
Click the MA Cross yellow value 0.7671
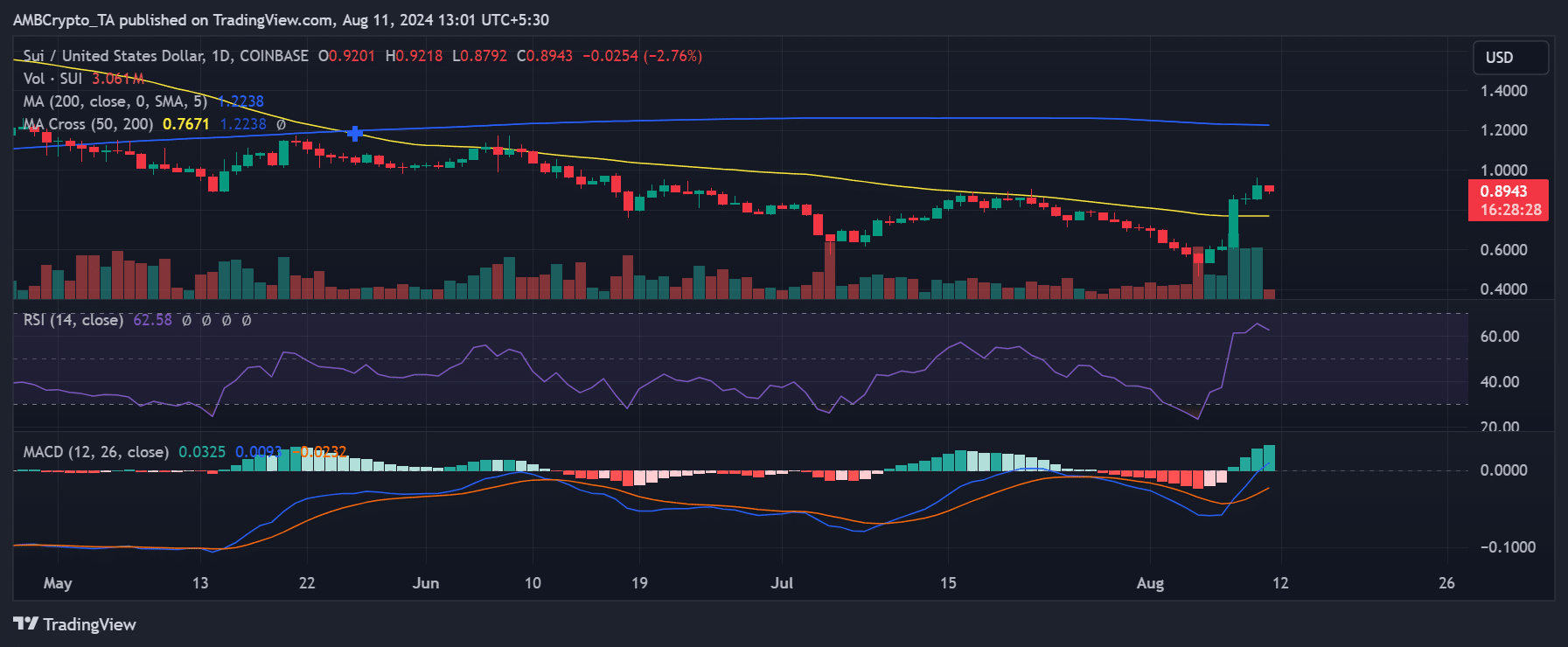186,124
